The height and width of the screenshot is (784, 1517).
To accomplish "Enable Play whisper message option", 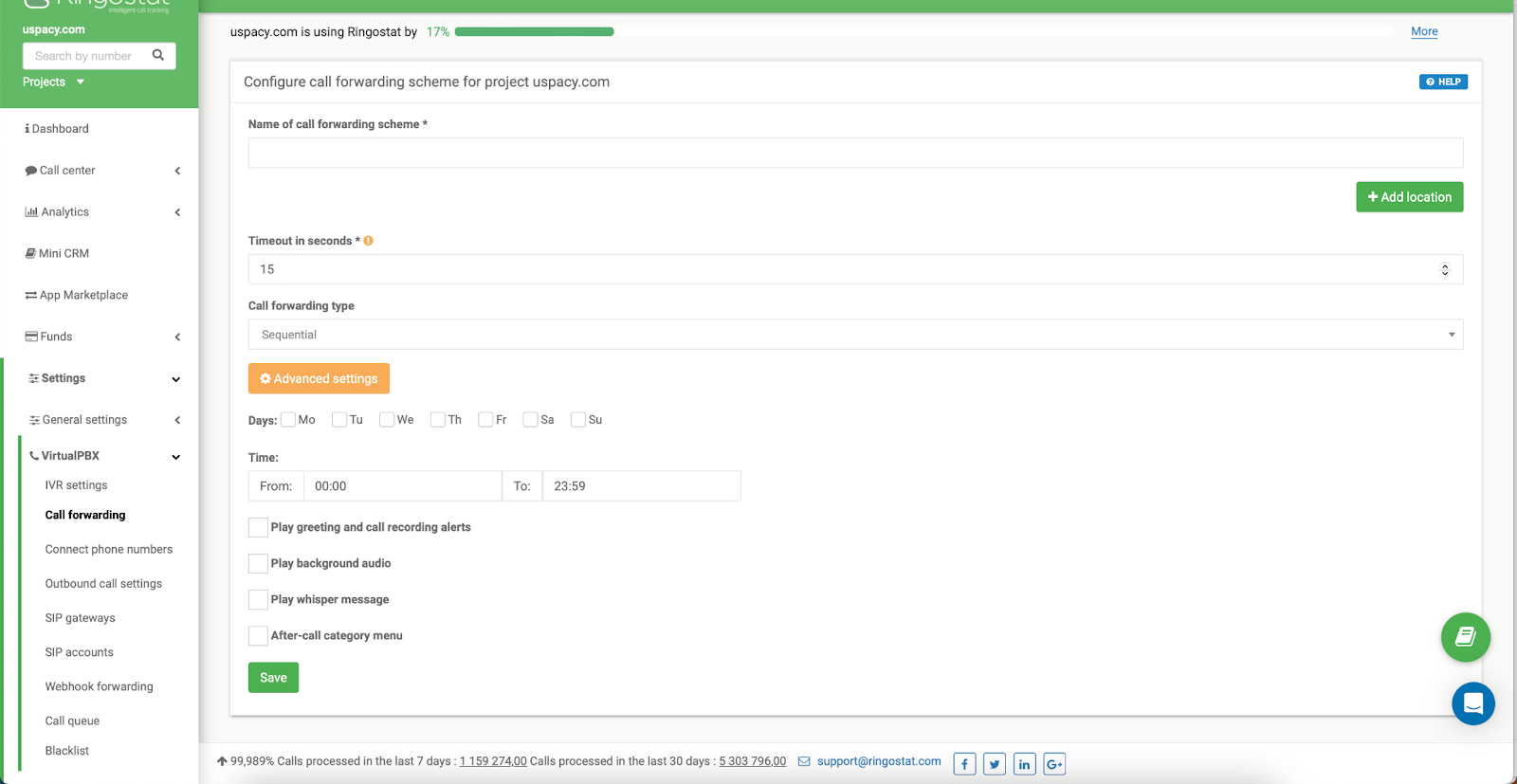I will coord(258,599).
